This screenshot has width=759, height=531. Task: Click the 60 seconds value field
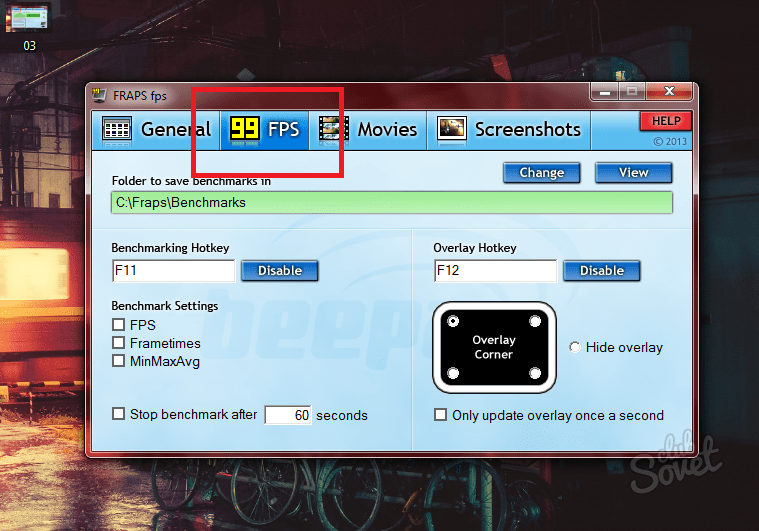pyautogui.click(x=288, y=415)
